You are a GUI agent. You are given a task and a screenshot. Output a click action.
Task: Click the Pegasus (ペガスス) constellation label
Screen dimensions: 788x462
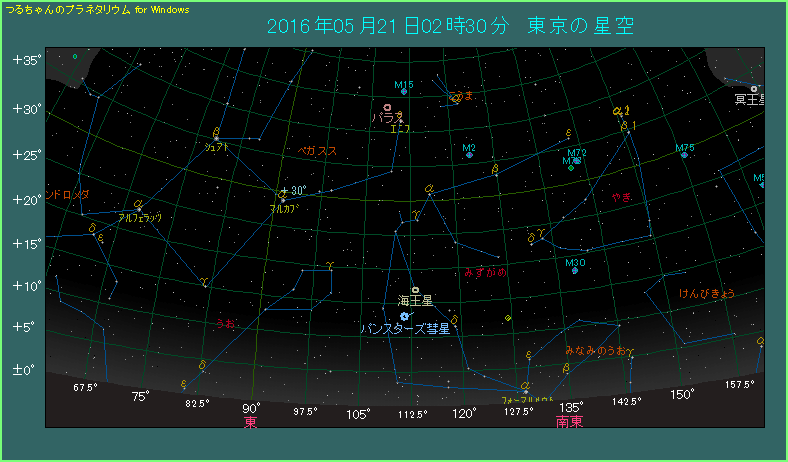coord(317,150)
